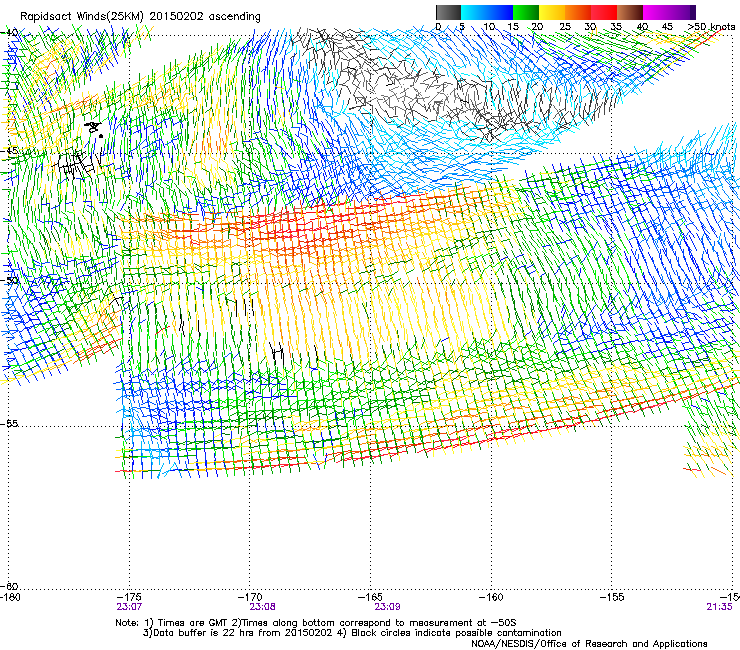Click the purple '21:35' time stamp

pyautogui.click(x=719, y=607)
